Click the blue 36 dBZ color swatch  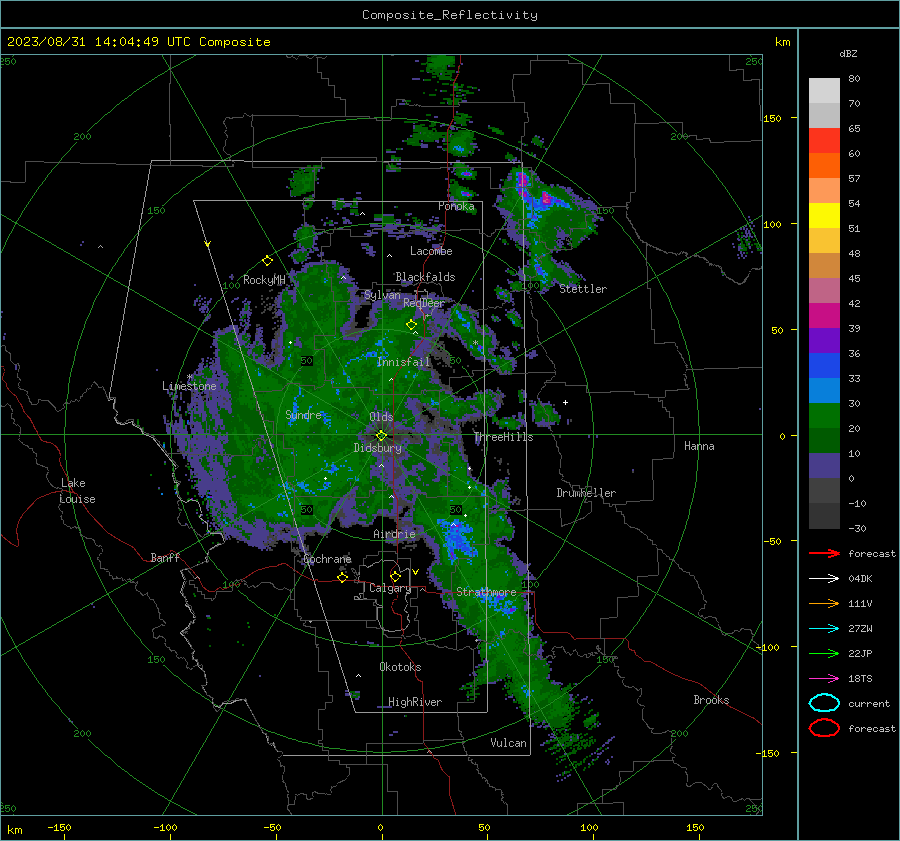(824, 366)
